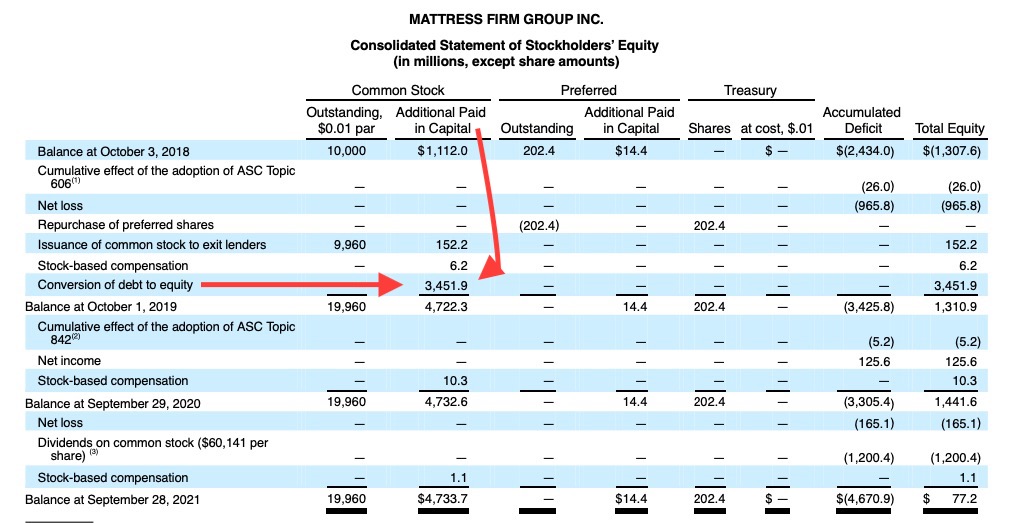Click row label 'Balance at September 29, 2020'
Image resolution: width=1011 pixels, height=523 pixels.
point(112,404)
